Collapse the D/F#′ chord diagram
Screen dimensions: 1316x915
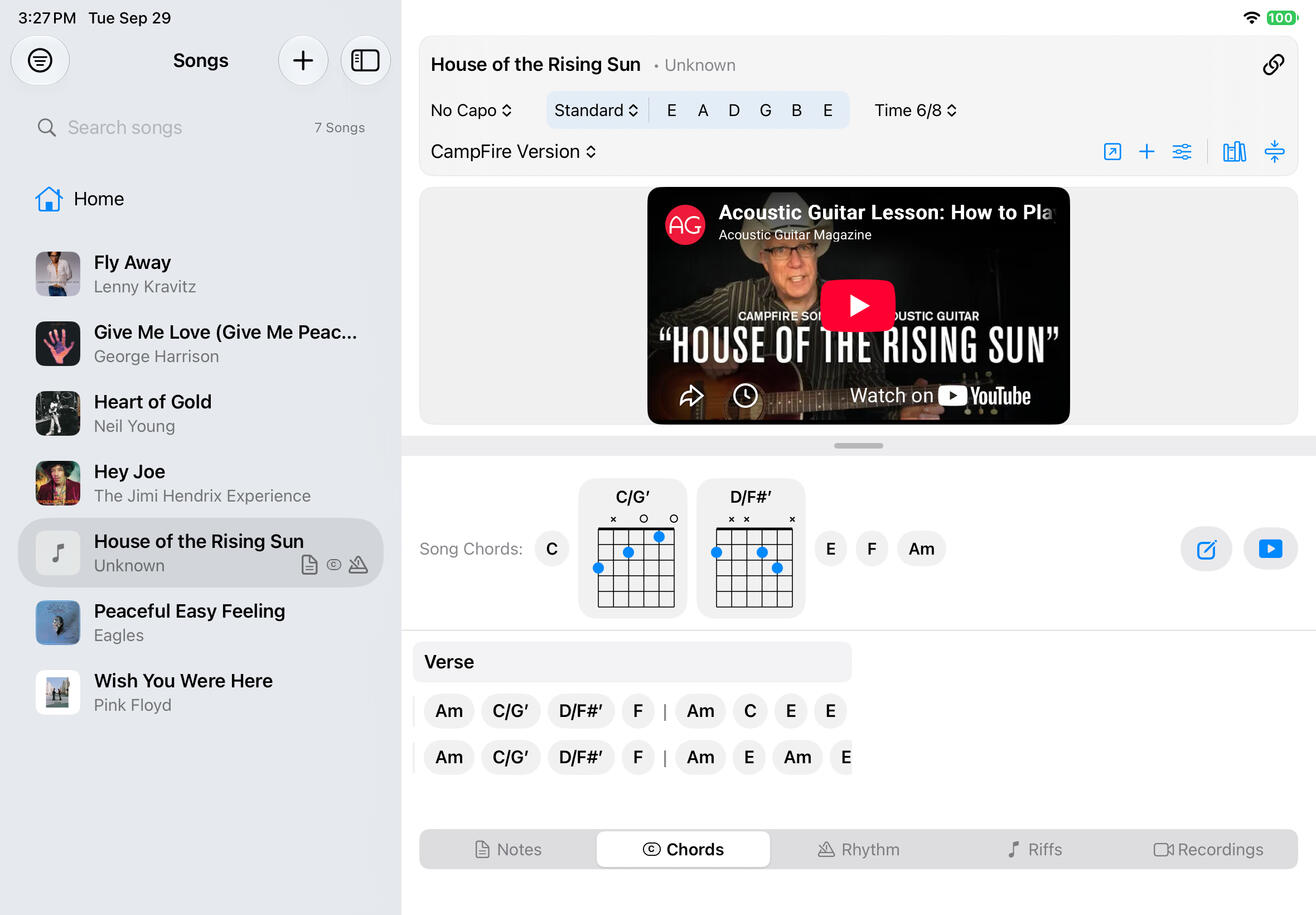click(751, 548)
